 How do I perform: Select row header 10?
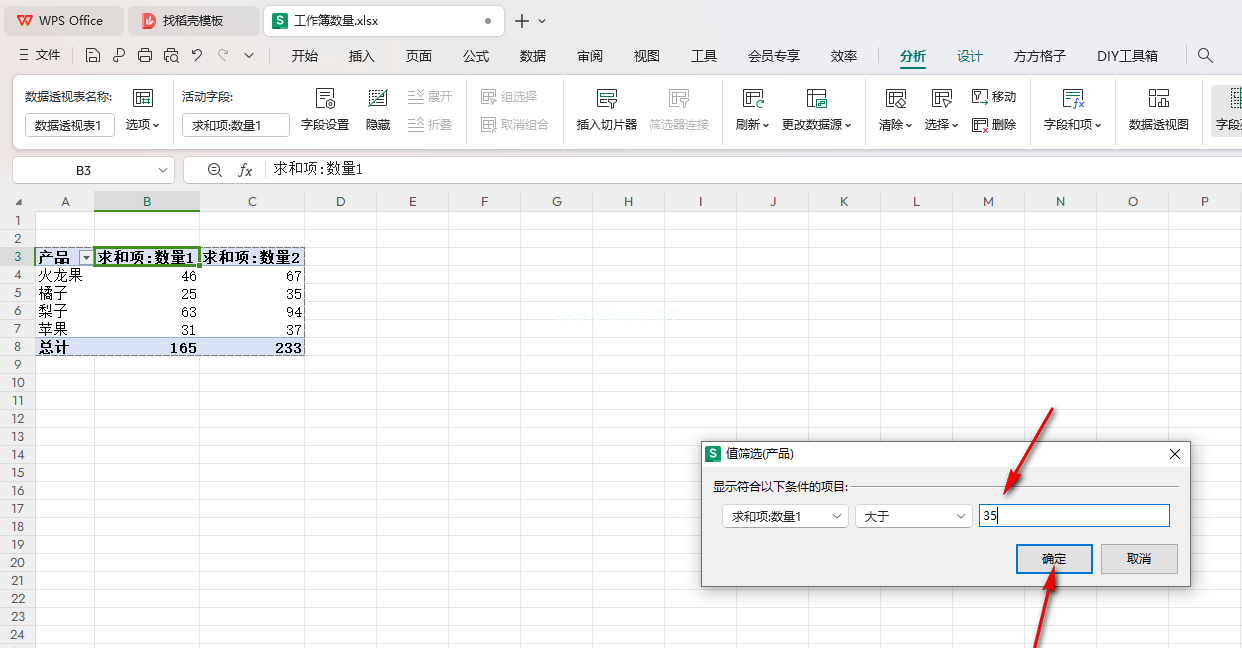coord(17,383)
